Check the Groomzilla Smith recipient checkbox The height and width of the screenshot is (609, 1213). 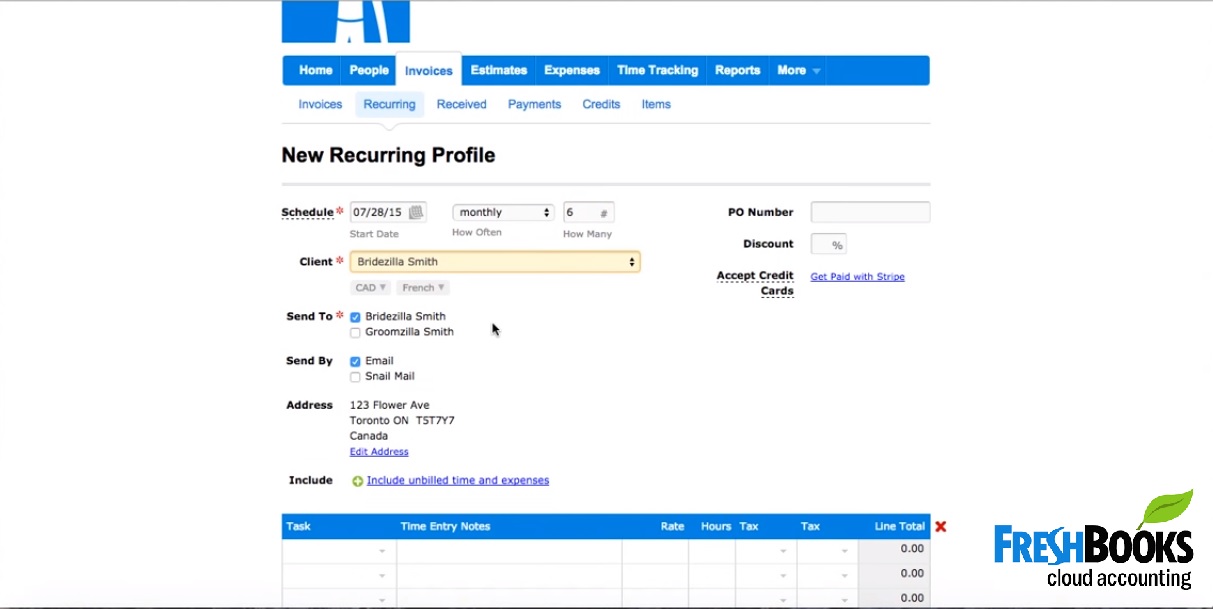click(355, 333)
